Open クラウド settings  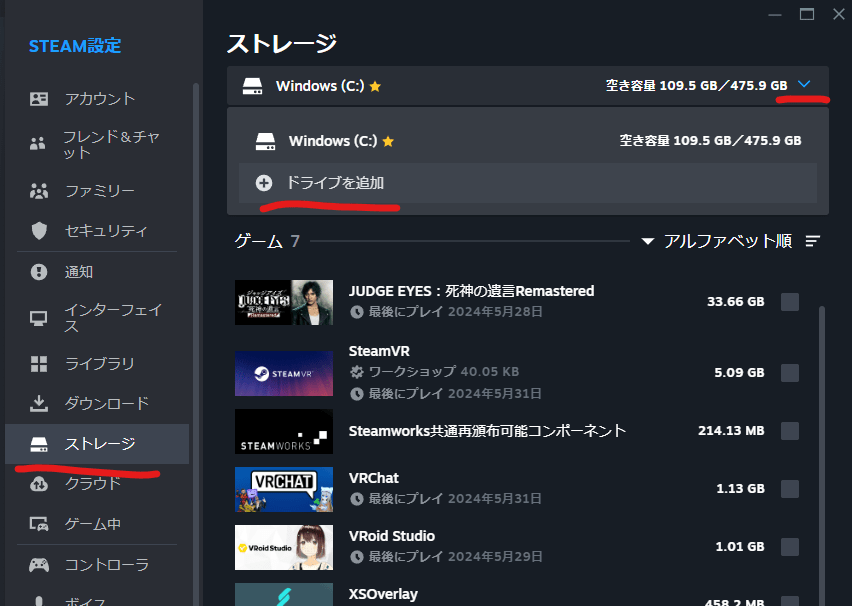(97, 484)
